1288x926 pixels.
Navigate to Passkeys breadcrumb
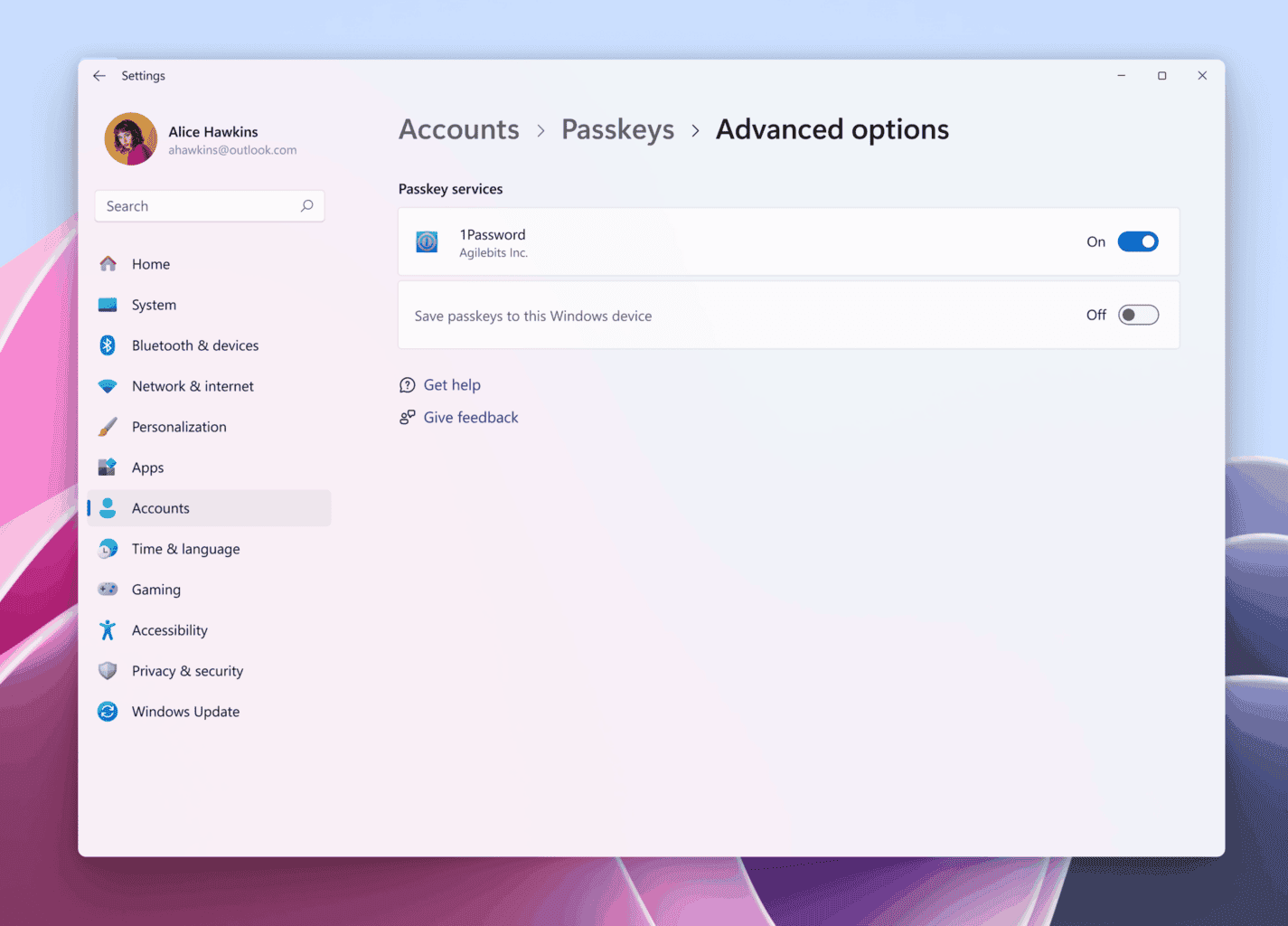(x=617, y=129)
